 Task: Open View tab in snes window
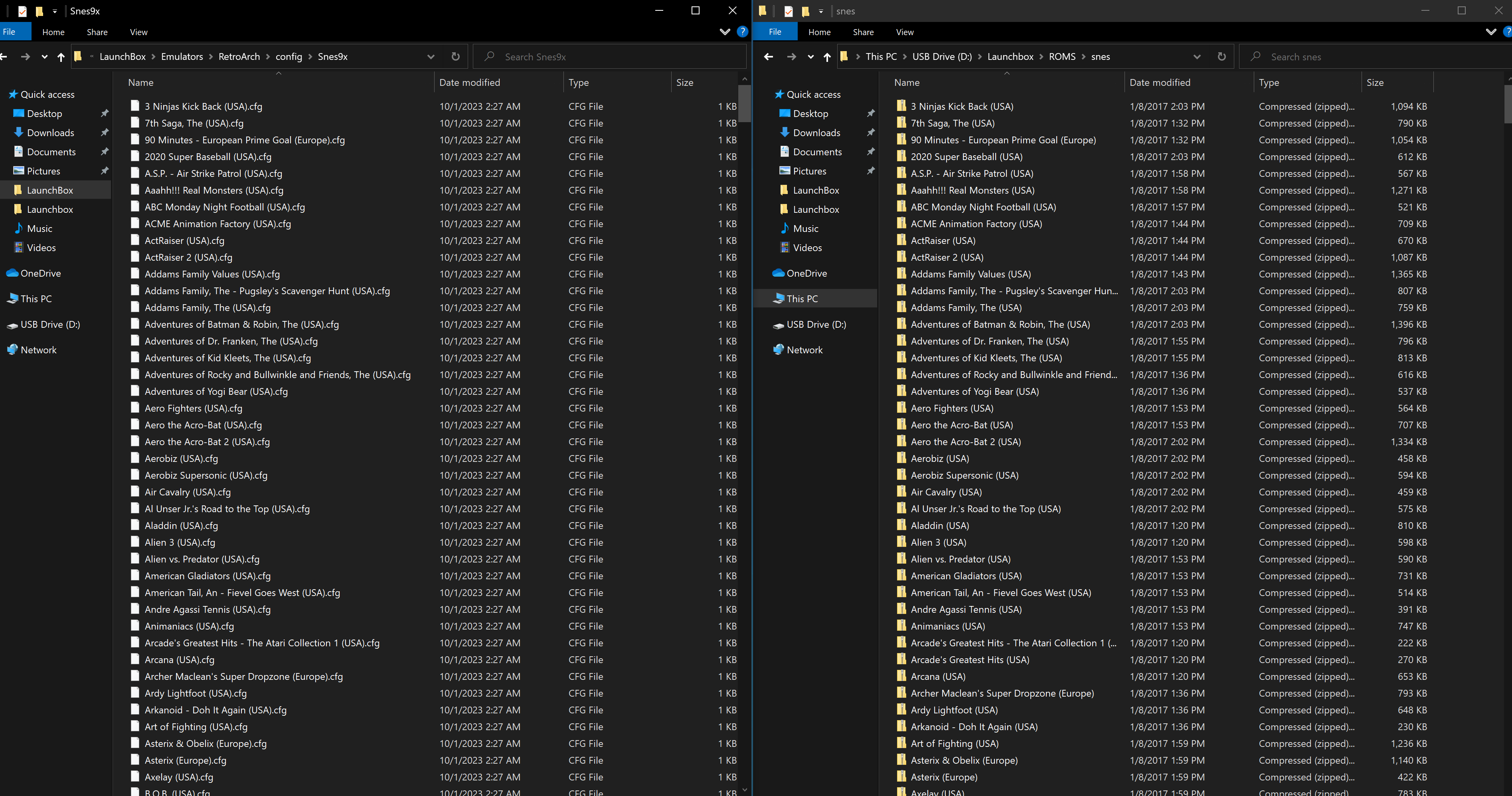905,32
